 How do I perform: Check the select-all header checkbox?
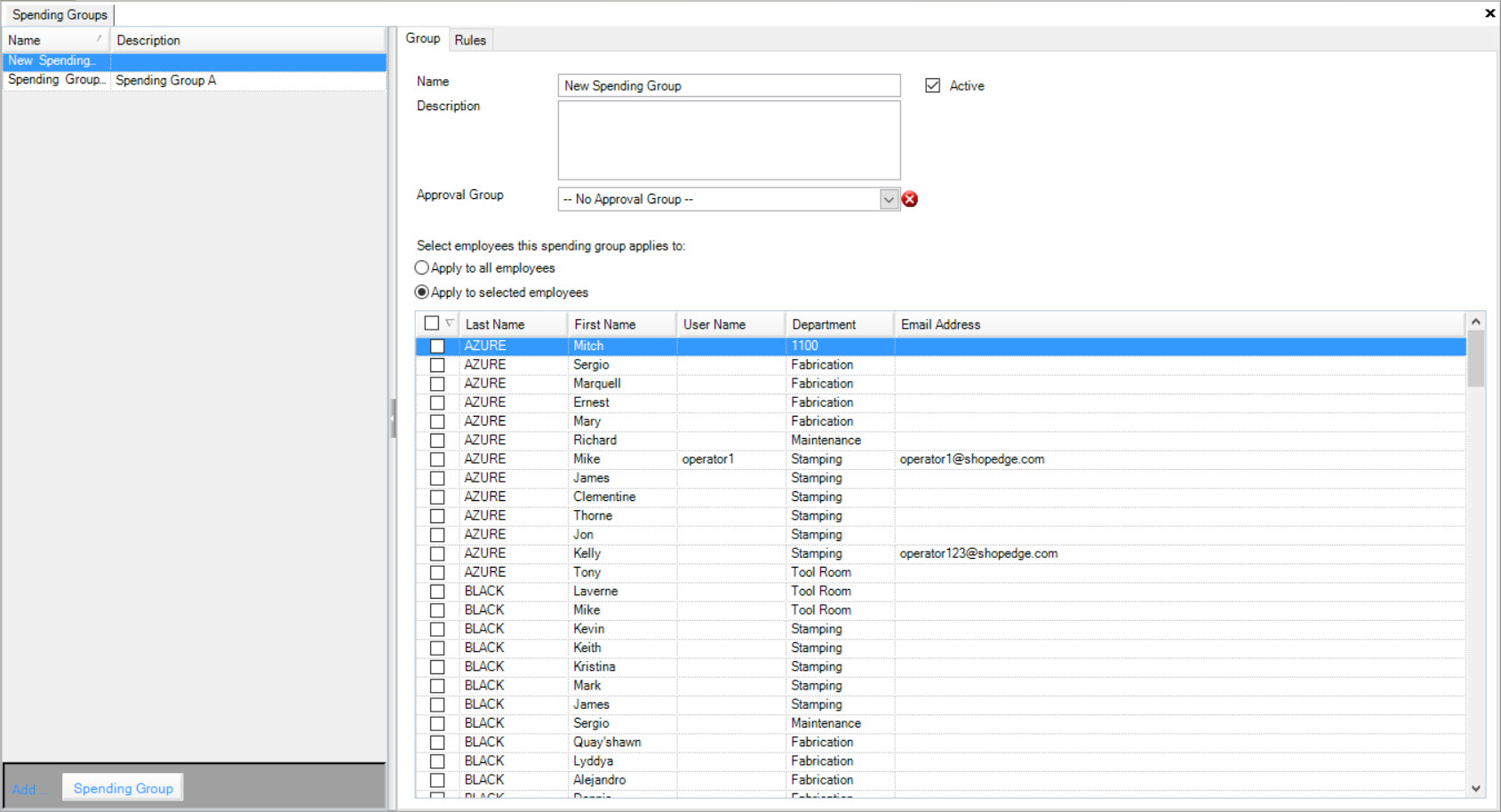[x=432, y=323]
